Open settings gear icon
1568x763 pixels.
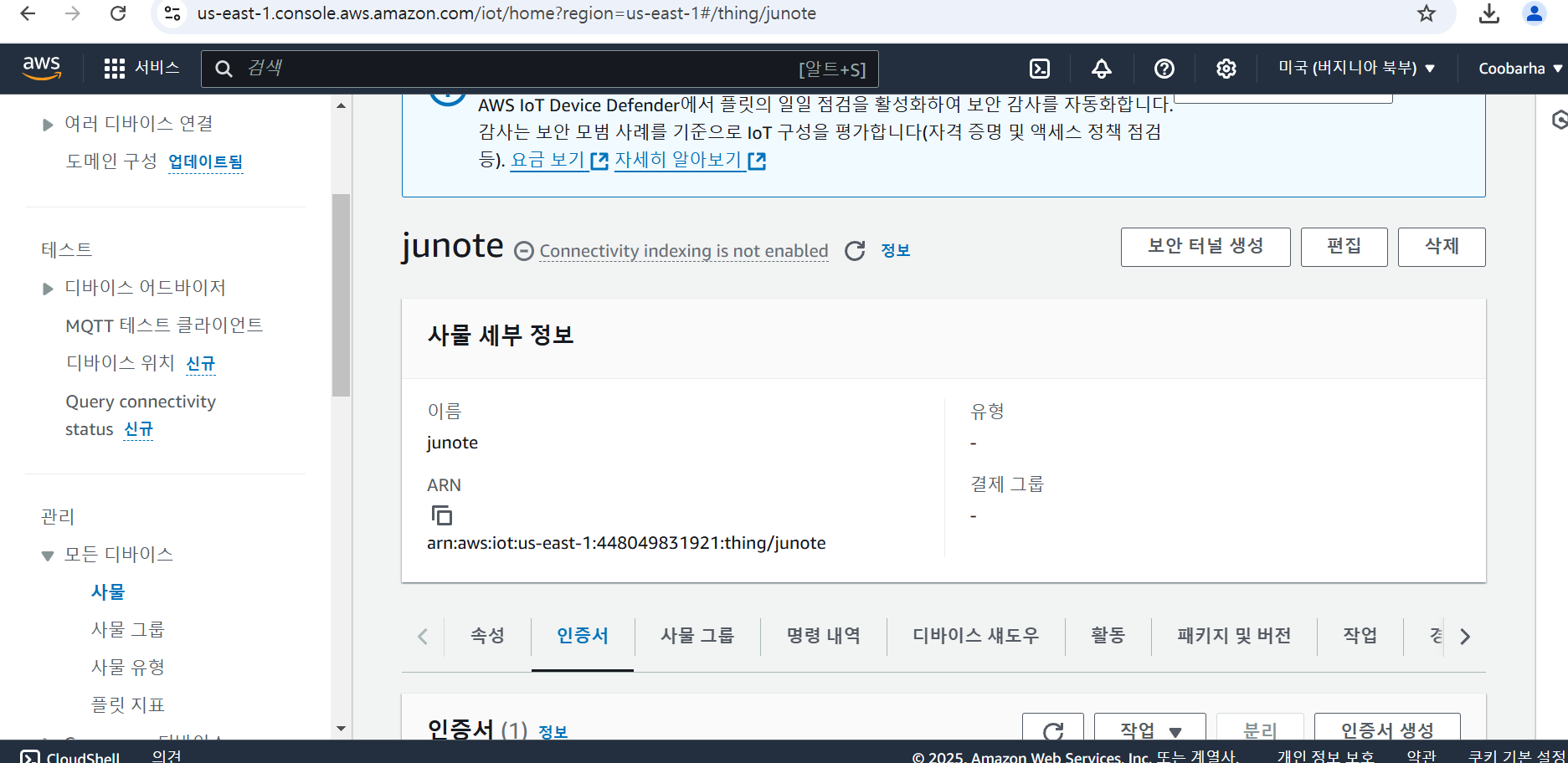tap(1226, 69)
